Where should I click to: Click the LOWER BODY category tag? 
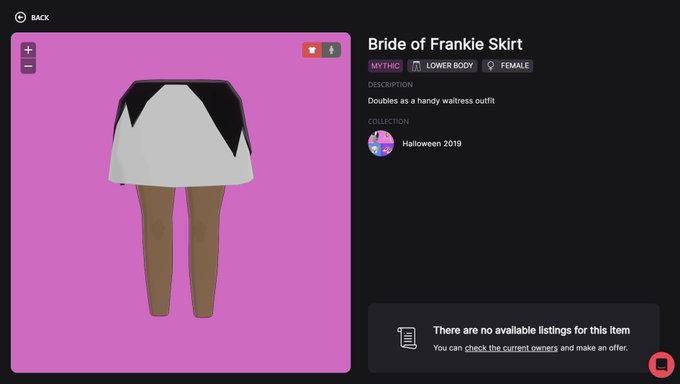(x=442, y=66)
